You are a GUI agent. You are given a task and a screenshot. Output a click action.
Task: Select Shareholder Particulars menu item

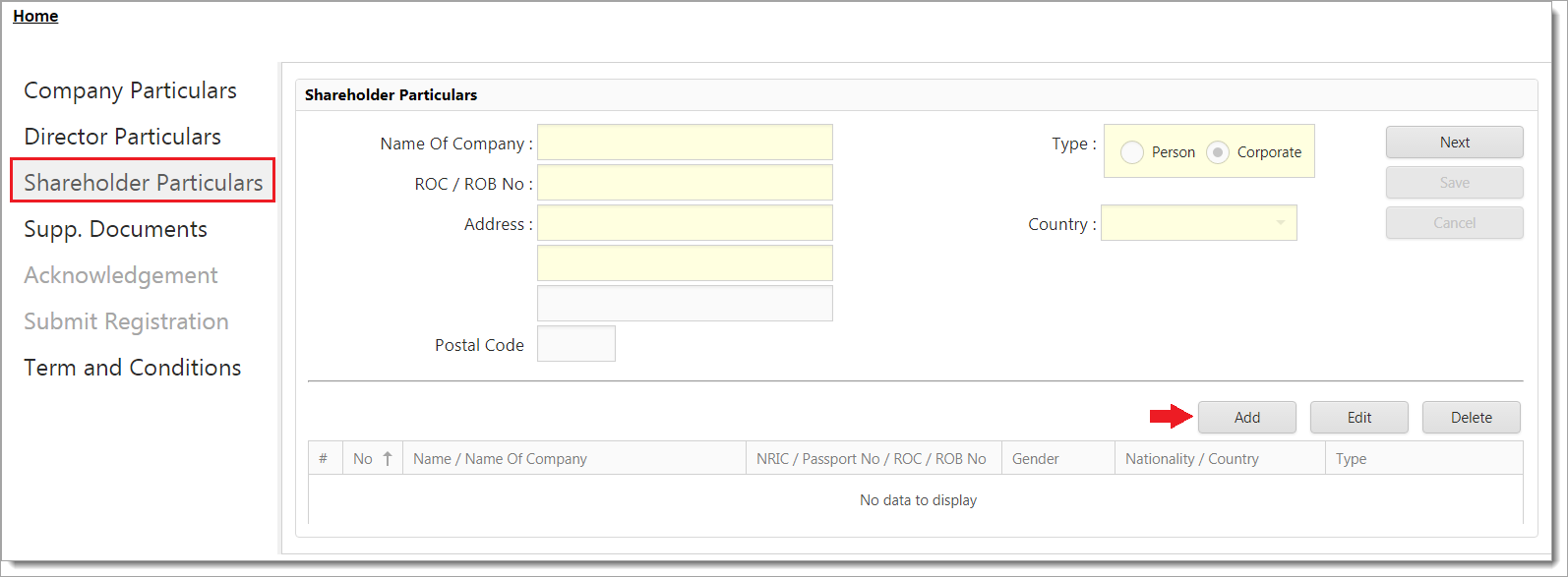[143, 183]
